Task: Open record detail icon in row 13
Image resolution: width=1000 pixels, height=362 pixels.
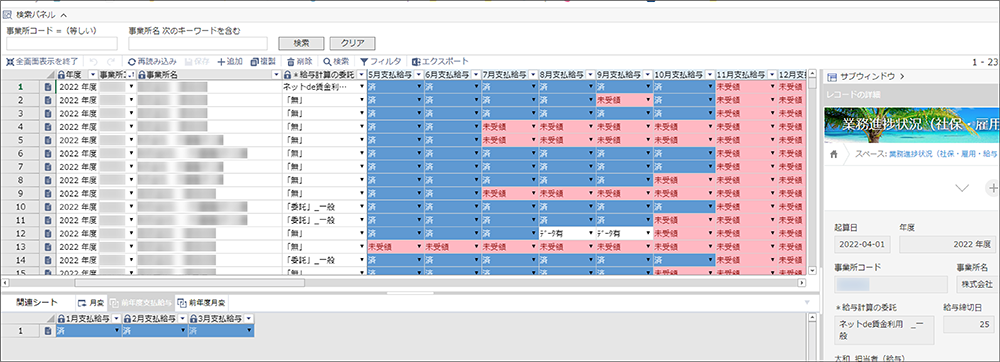Action: pyautogui.click(x=48, y=247)
